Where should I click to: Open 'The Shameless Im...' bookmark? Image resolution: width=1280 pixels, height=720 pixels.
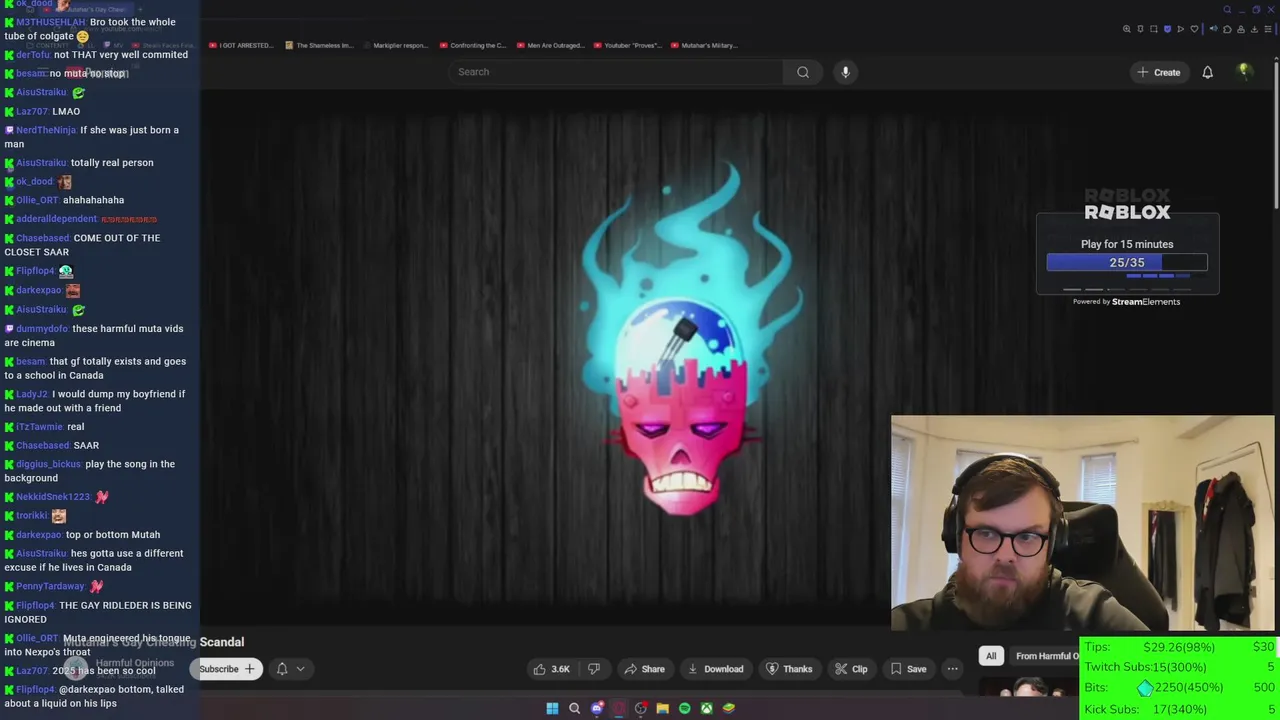click(319, 45)
